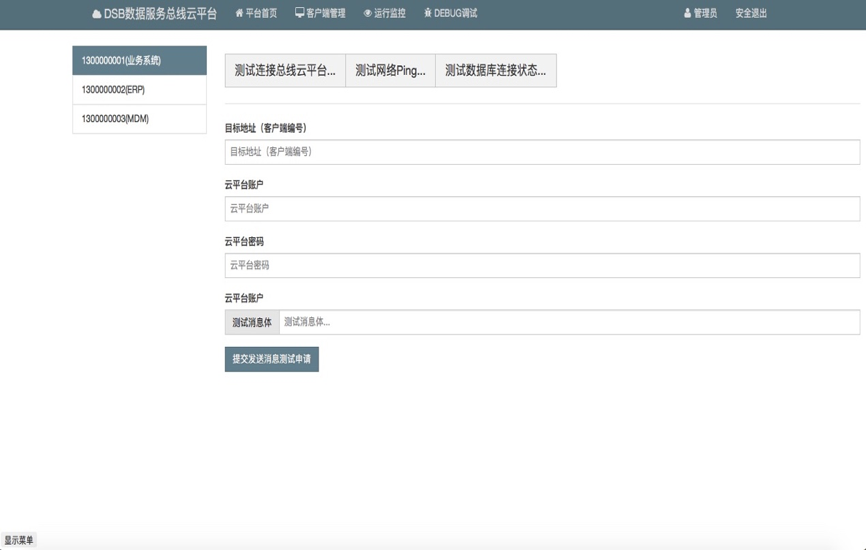Select client 1300000003(MDM) in the sidebar
Screen dimensions: 866x550
[x=140, y=119]
